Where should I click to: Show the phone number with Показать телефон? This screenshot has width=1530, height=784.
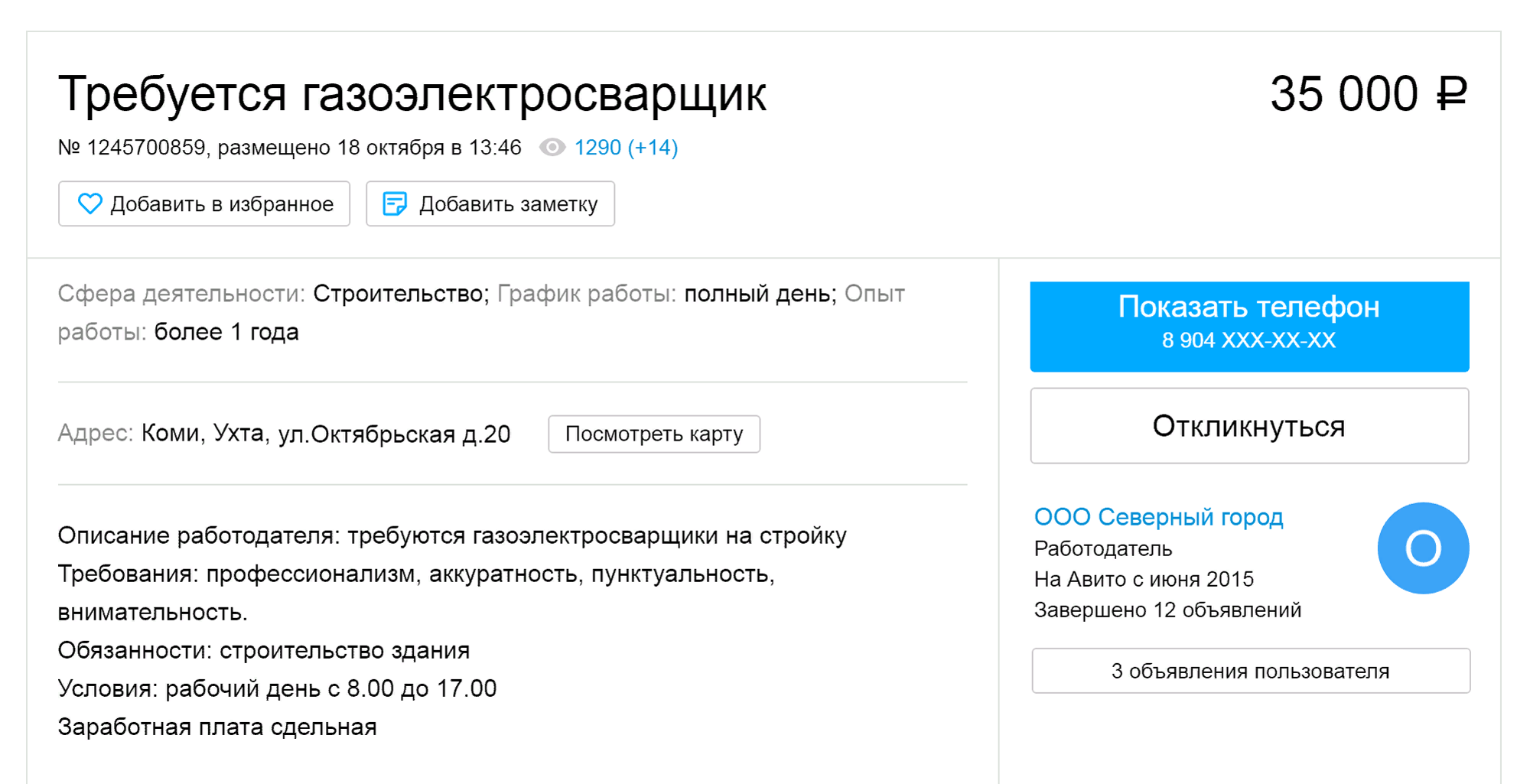click(x=1249, y=327)
